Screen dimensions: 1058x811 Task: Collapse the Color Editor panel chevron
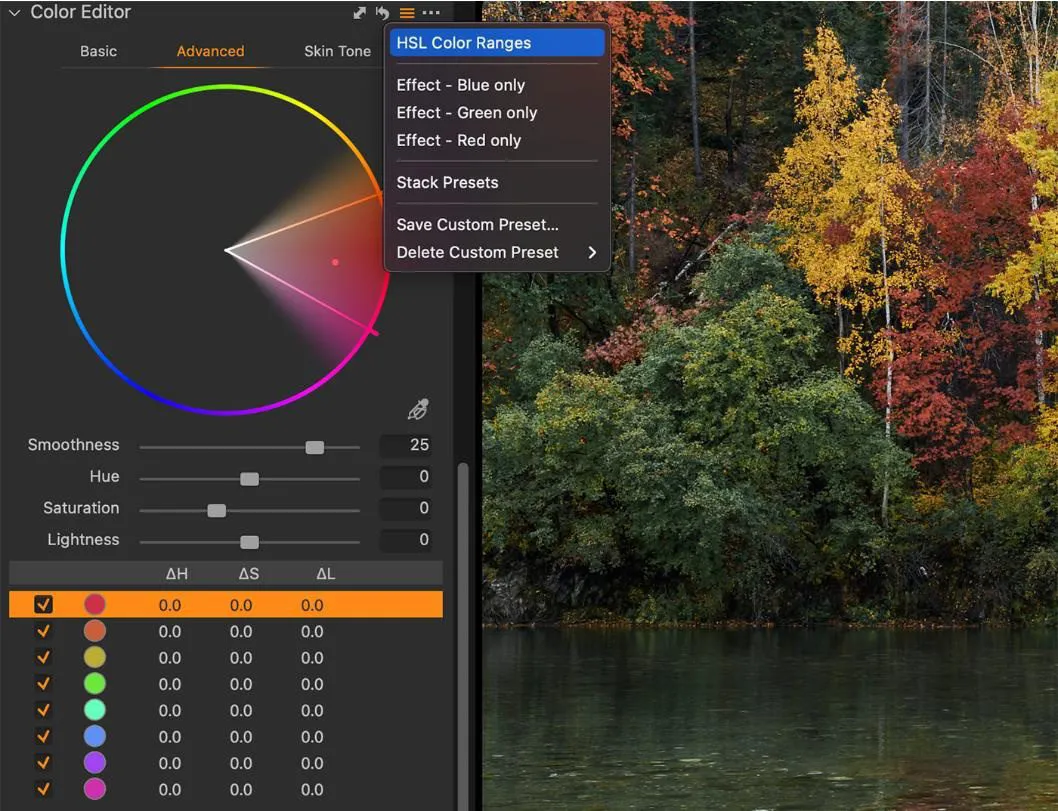tap(14, 12)
